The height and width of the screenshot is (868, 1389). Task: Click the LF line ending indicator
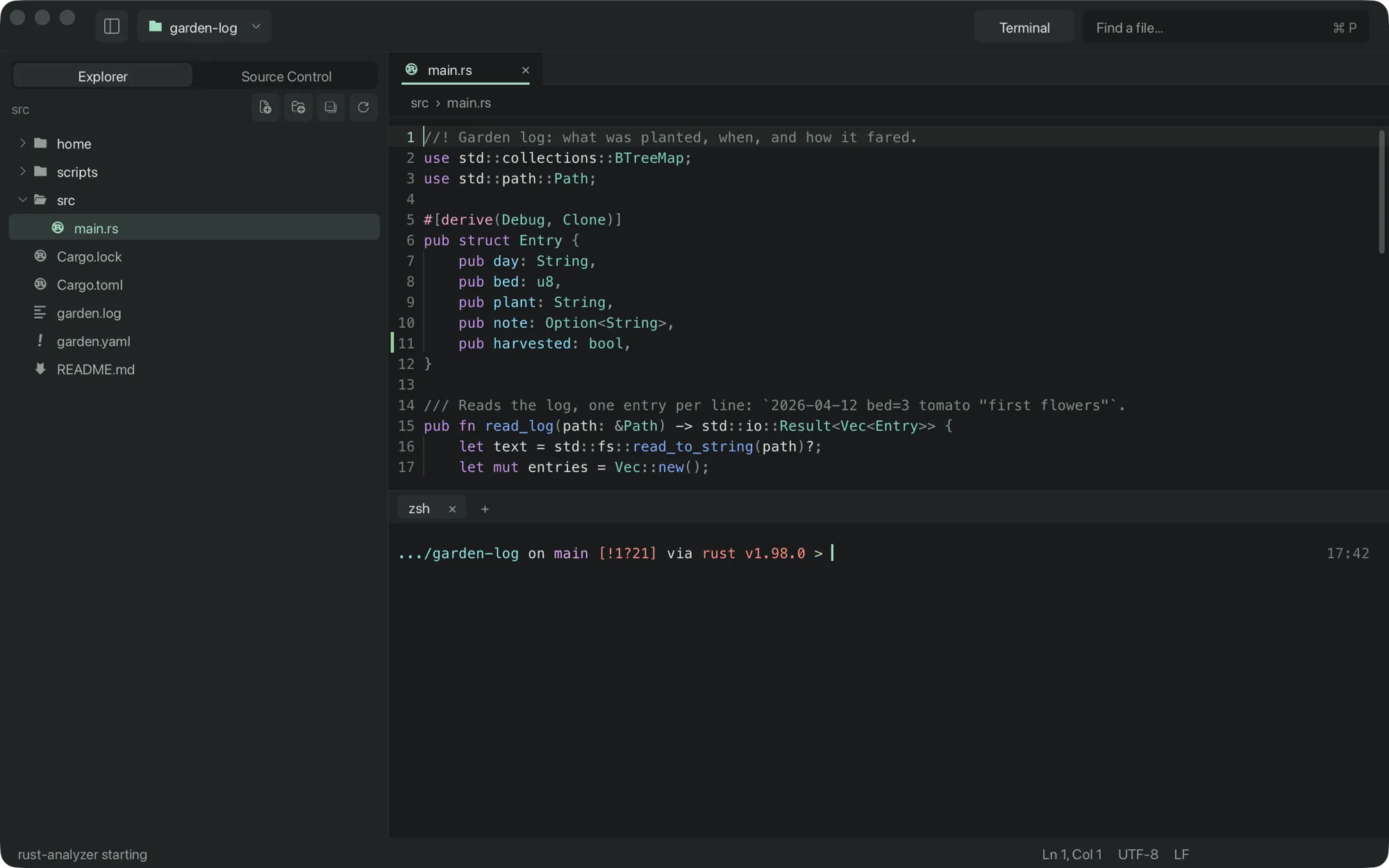tap(1181, 854)
